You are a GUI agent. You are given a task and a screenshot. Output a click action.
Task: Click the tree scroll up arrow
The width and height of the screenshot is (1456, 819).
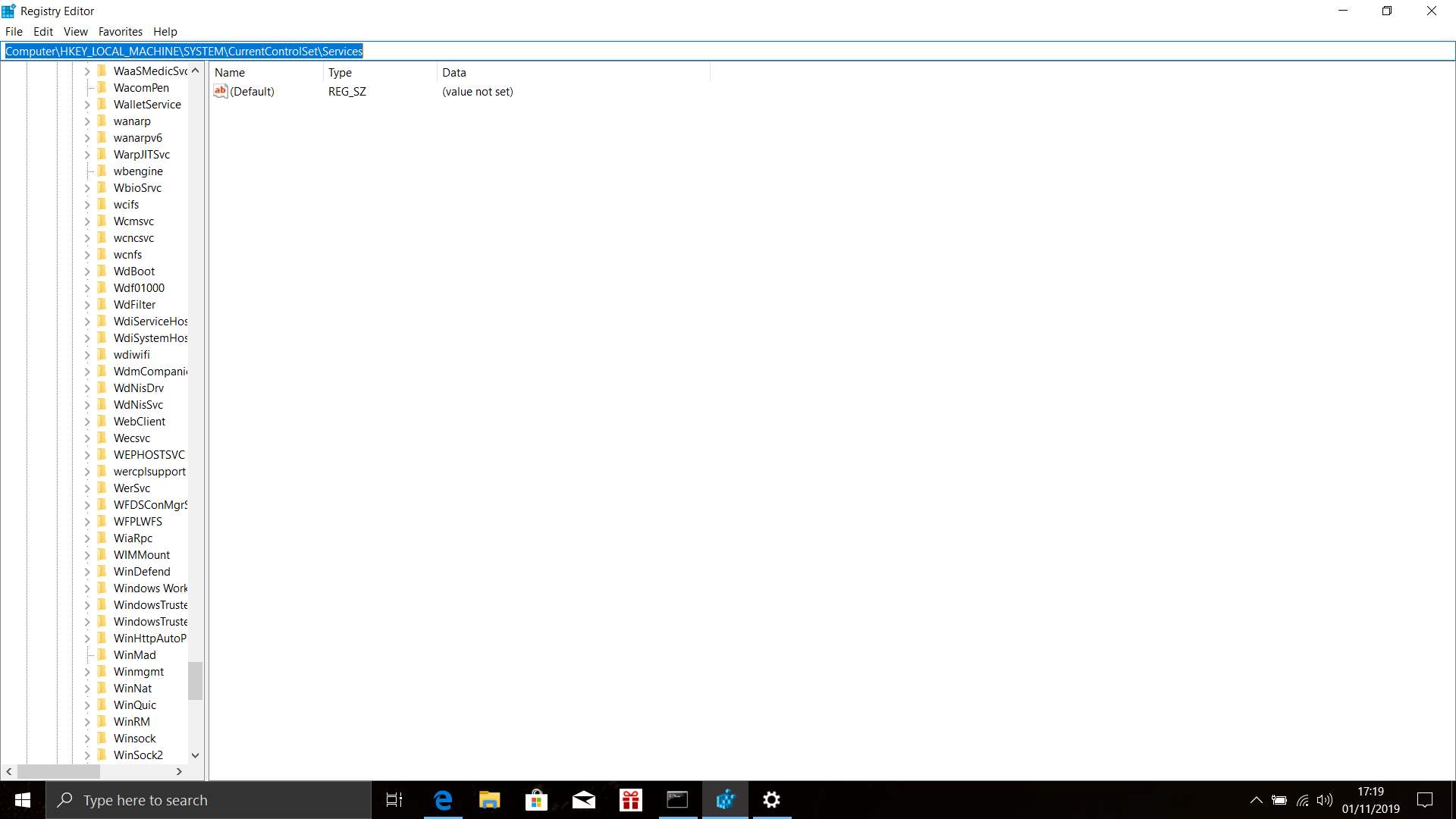[x=195, y=71]
